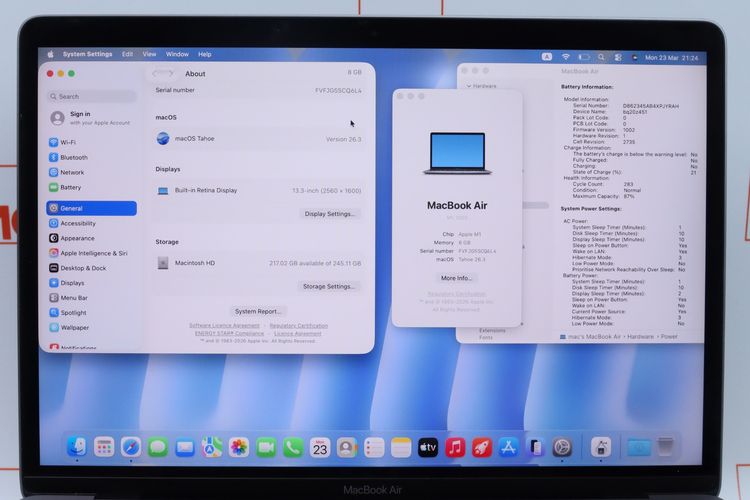
Task: Click Sign in with your Apple Account
Action: 90,118
